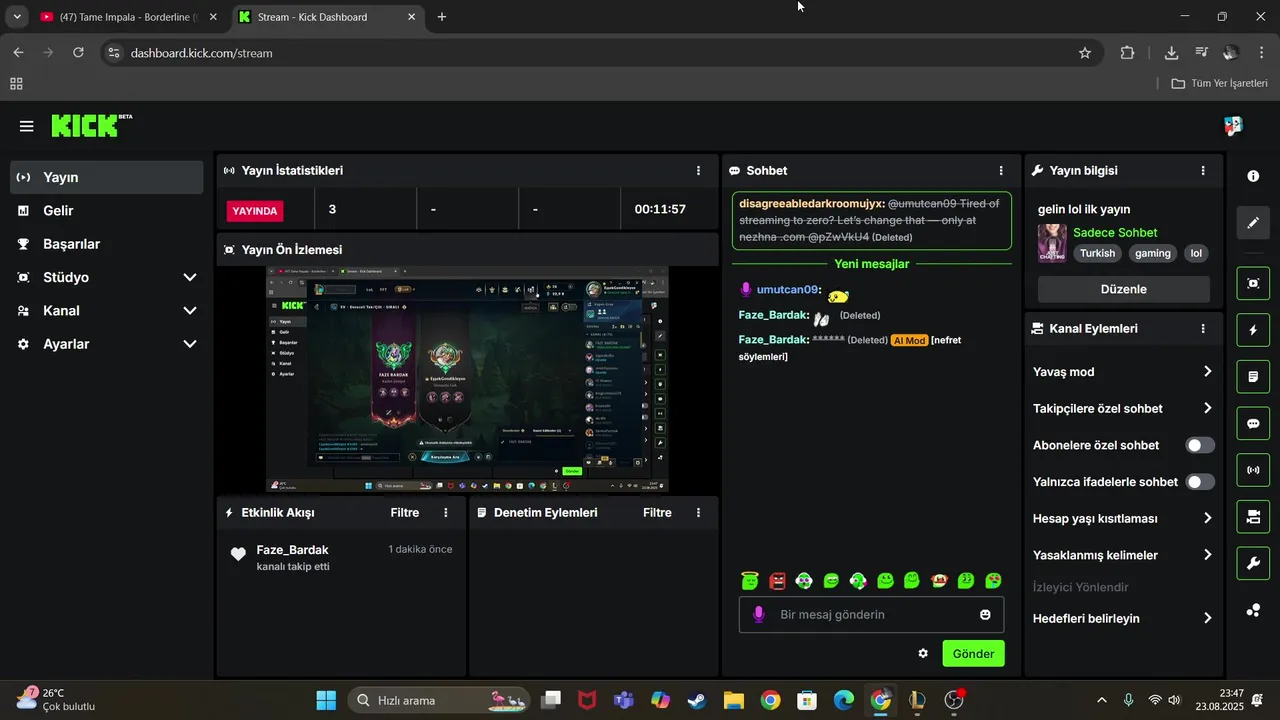
Task: Toggle the moderation actions document icon in the right toolbar
Action: (1253, 377)
